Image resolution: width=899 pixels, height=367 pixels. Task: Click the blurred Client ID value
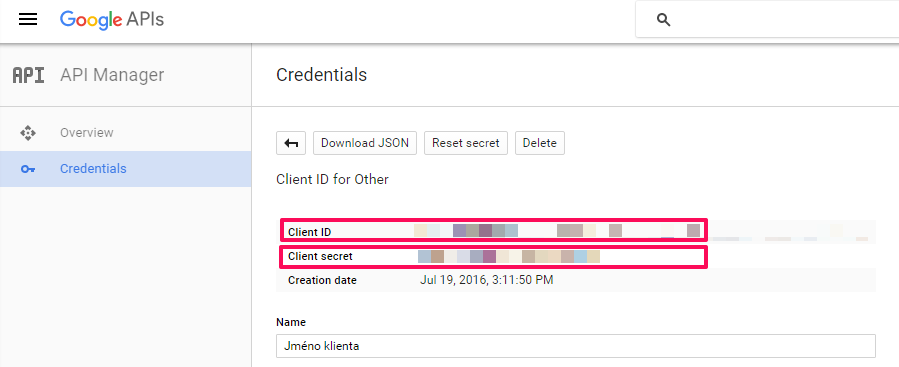(x=557, y=231)
